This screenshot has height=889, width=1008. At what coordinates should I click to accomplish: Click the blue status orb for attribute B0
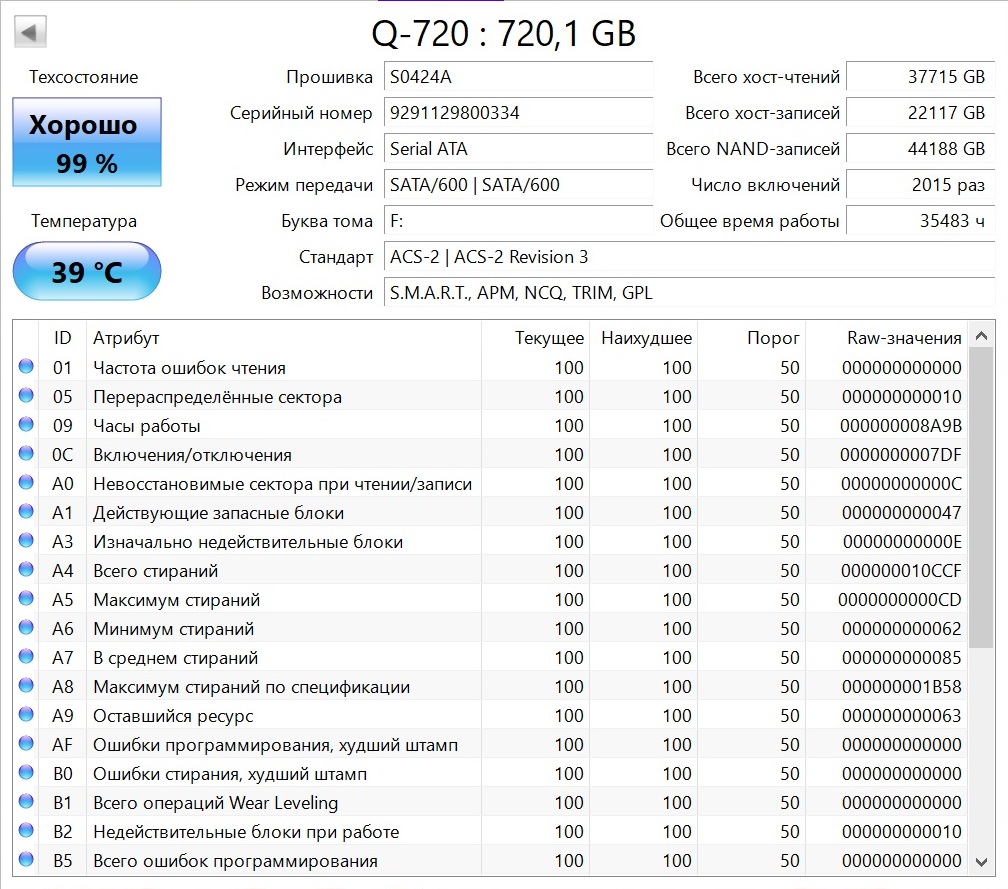click(26, 772)
